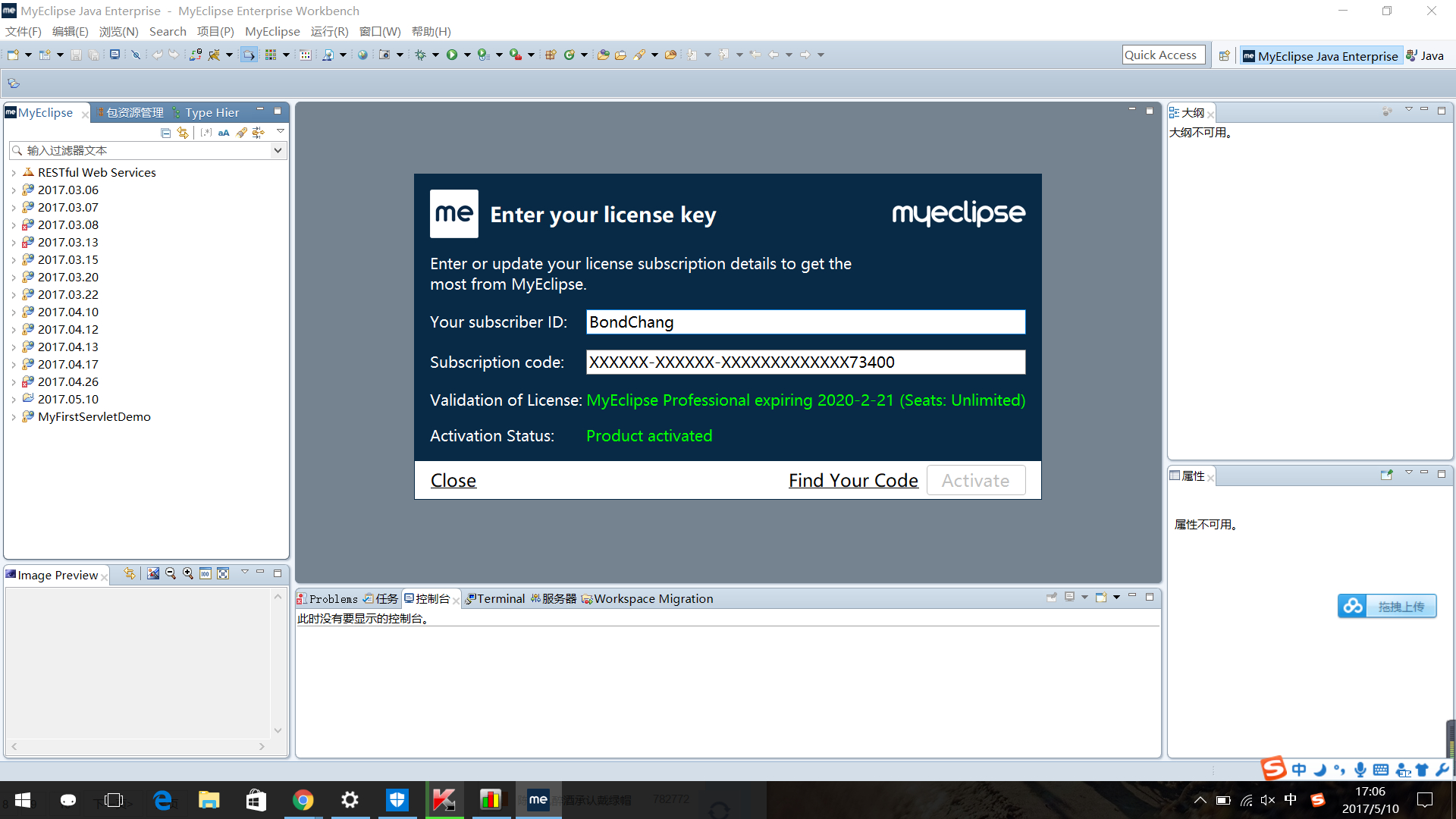Image resolution: width=1456 pixels, height=819 pixels.
Task: Click zoom in icon in Image Preview
Action: (x=187, y=574)
